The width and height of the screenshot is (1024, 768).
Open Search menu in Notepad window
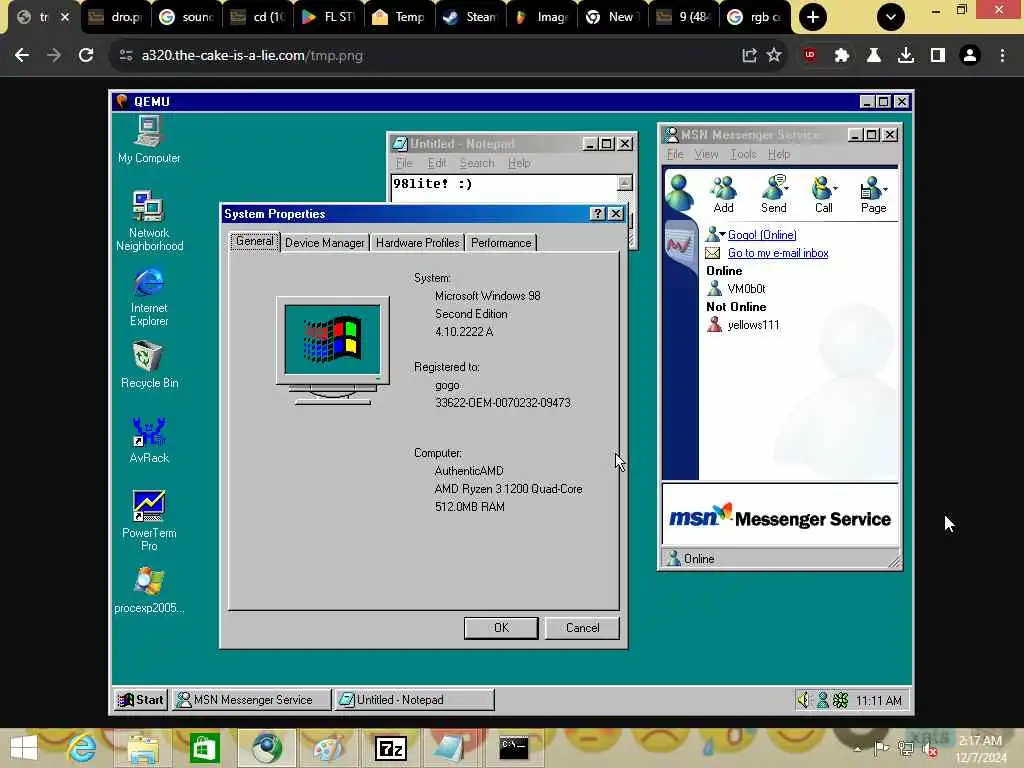pyautogui.click(x=477, y=163)
